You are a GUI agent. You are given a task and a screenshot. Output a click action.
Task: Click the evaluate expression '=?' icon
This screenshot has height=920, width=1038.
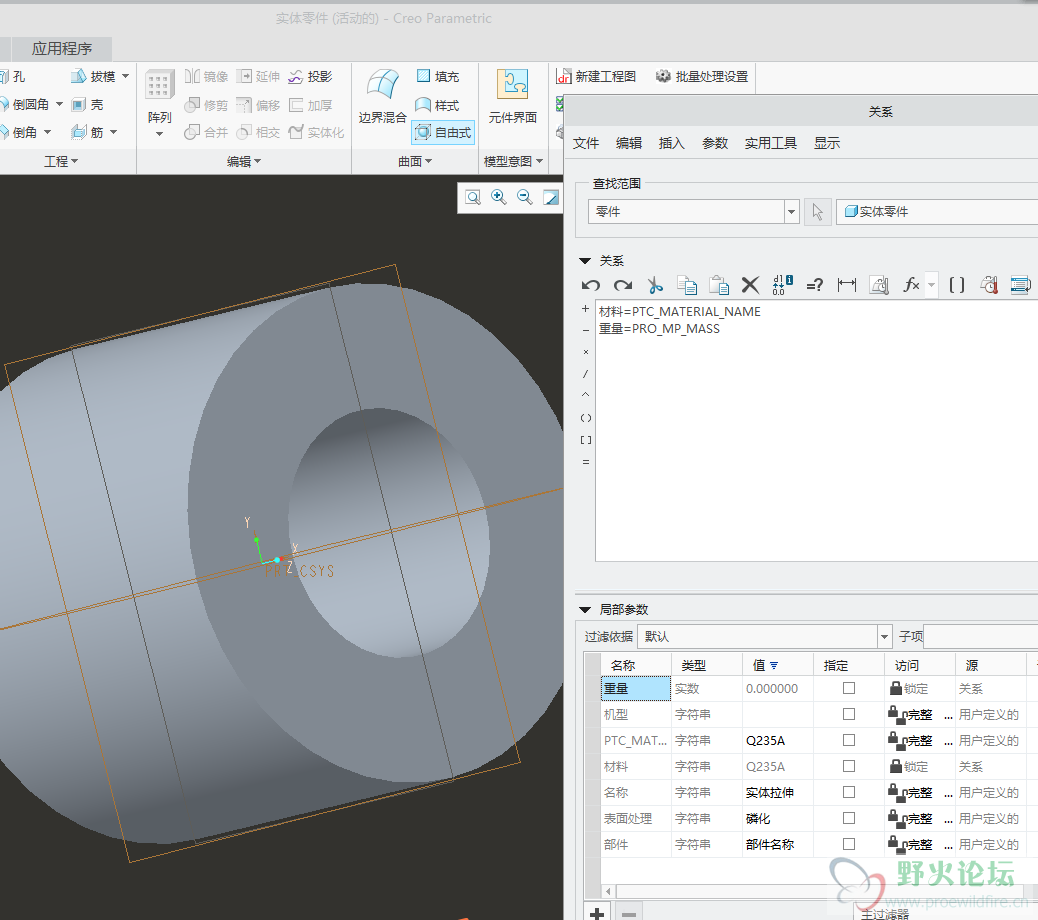(x=815, y=285)
